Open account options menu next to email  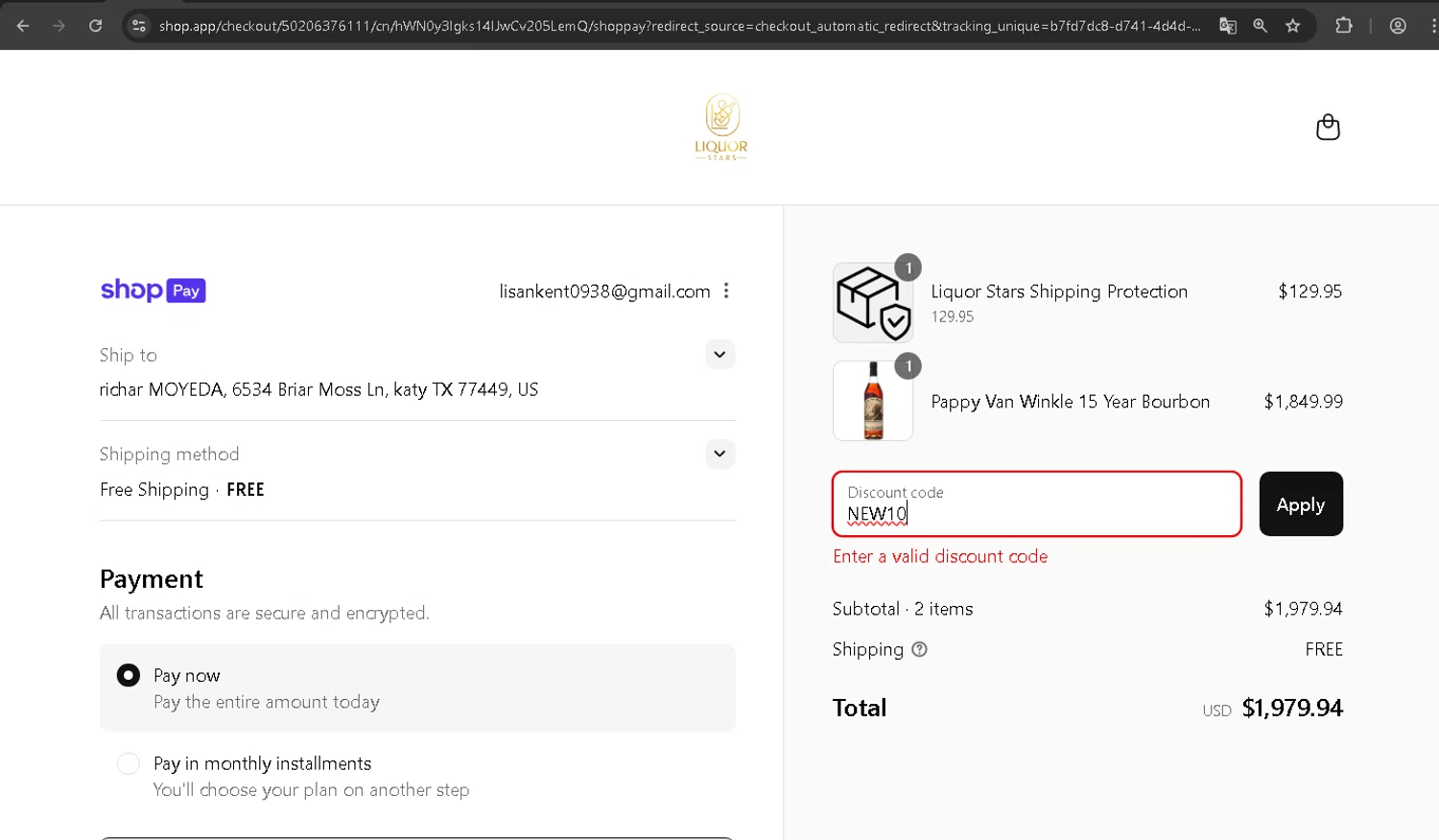[726, 291]
